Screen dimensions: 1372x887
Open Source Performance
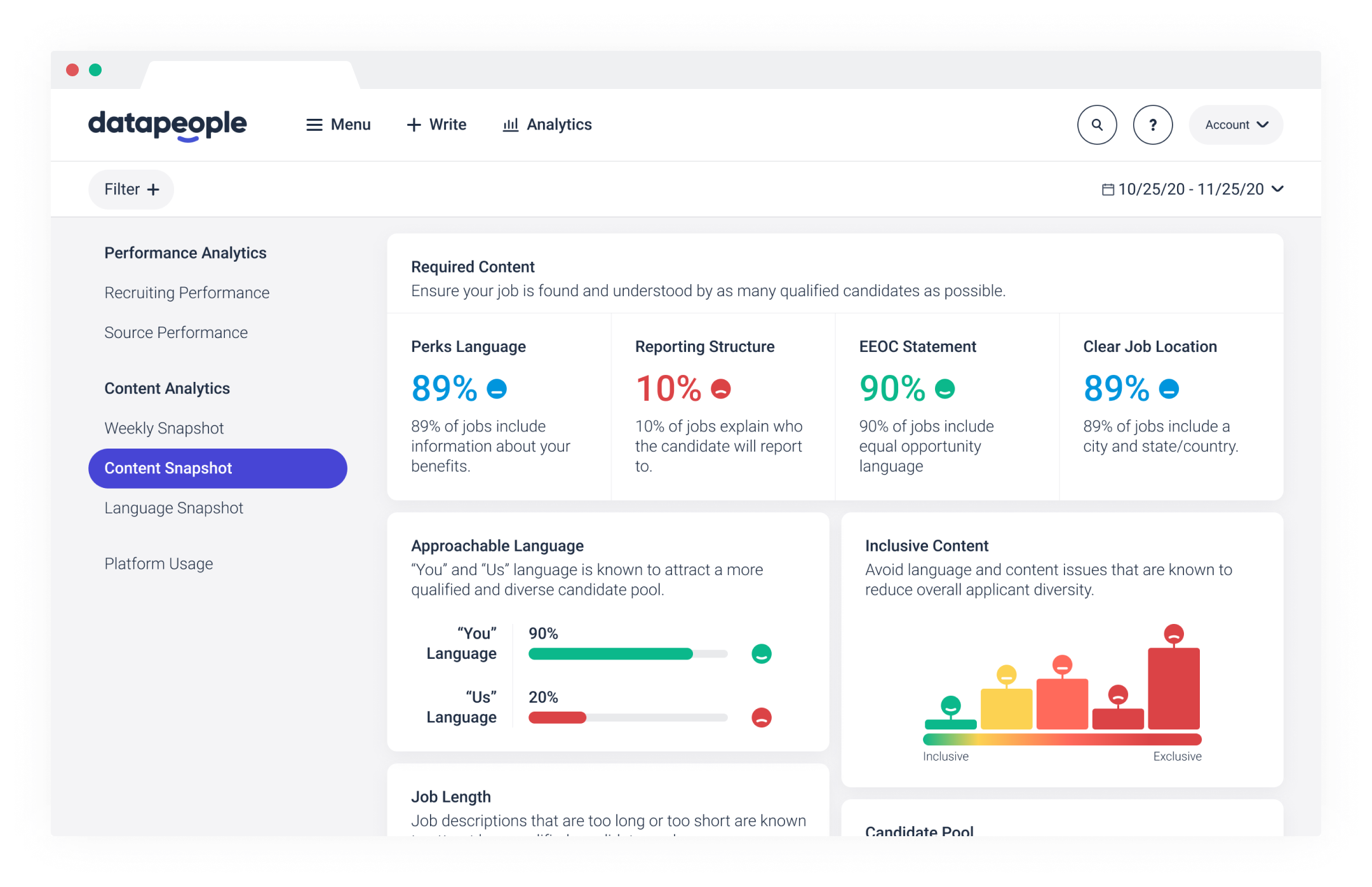point(176,332)
